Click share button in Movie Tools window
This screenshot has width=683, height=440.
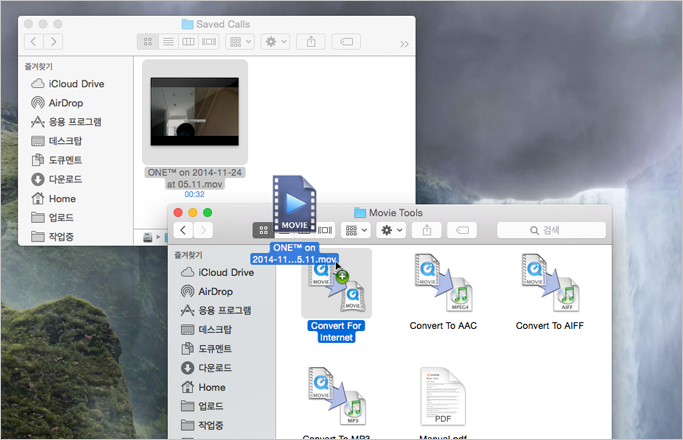427,230
